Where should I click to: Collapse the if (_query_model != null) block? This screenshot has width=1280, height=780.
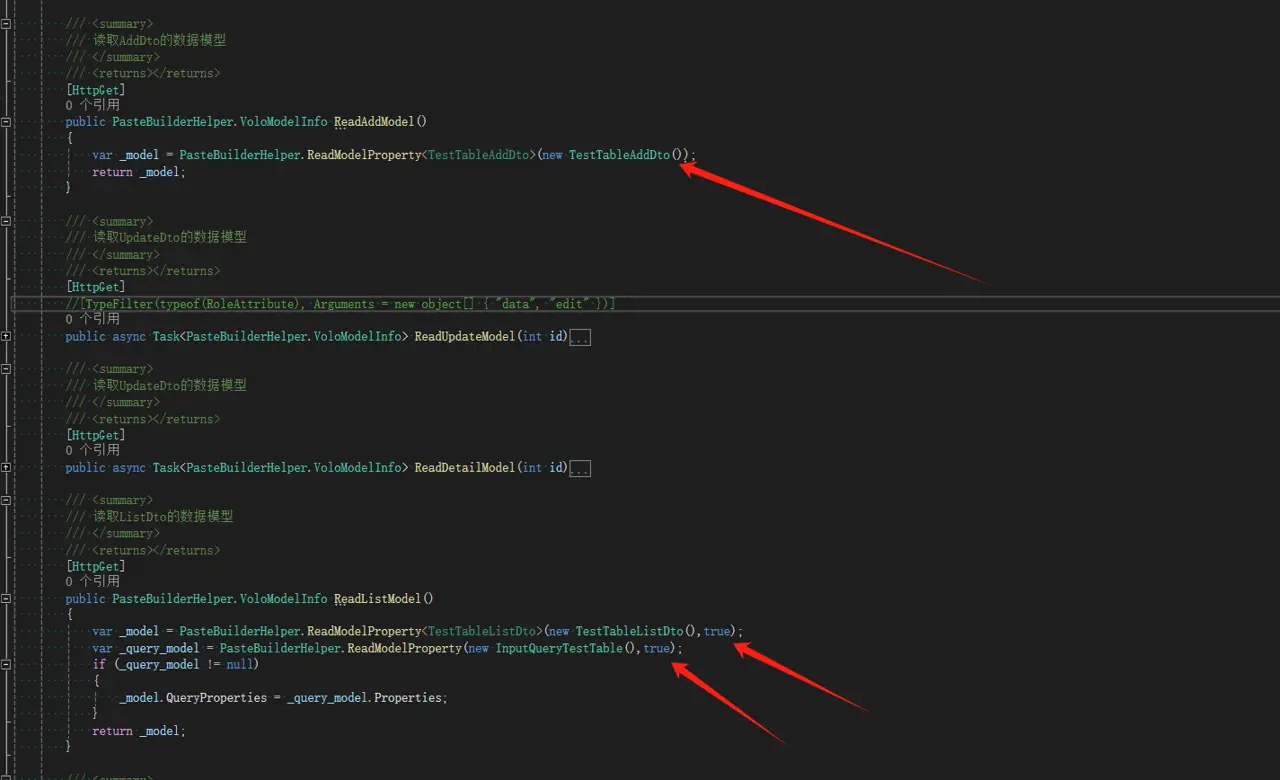[x=6, y=665]
